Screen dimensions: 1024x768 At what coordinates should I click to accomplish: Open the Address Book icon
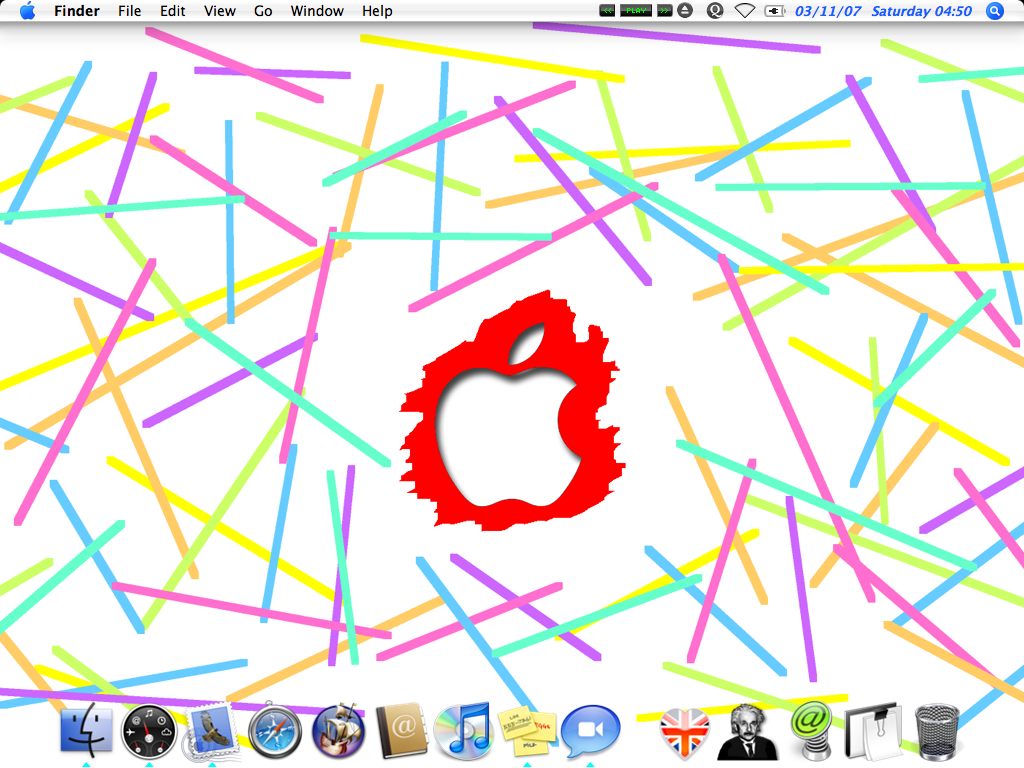pyautogui.click(x=401, y=730)
